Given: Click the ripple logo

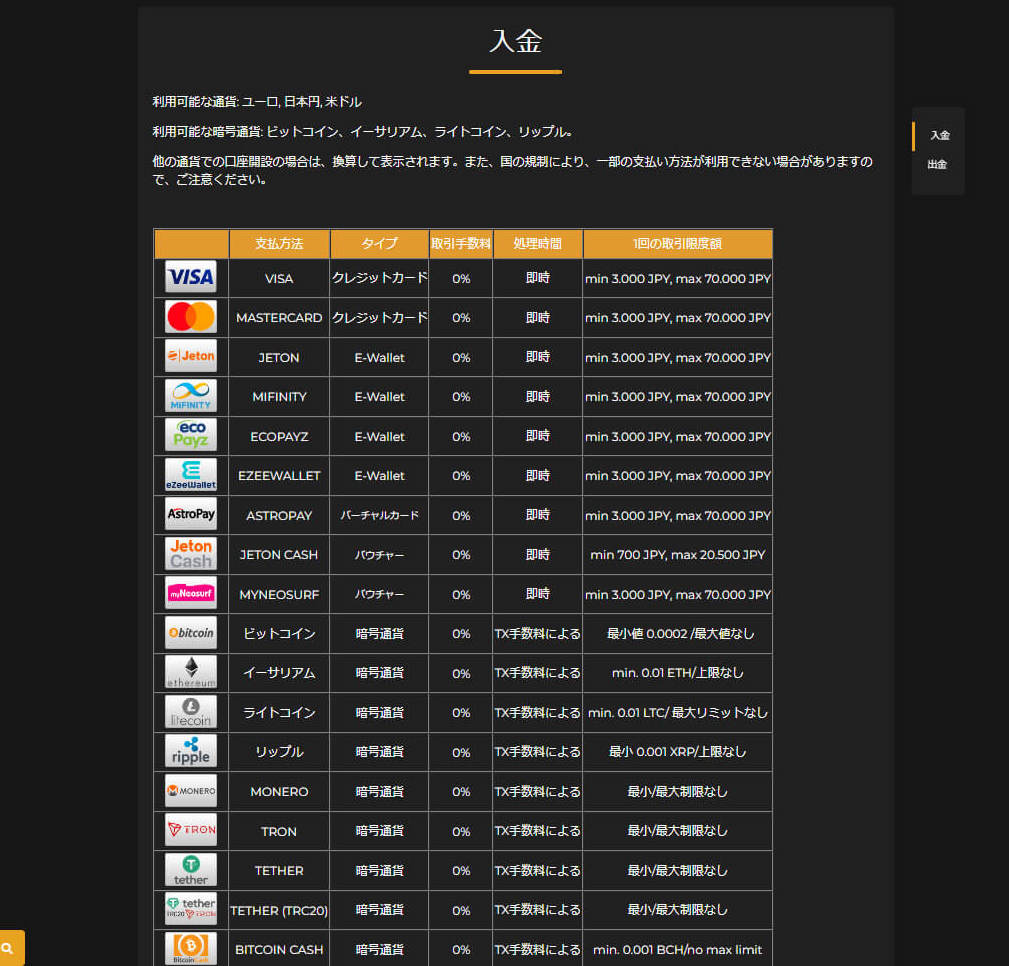Looking at the screenshot, I should pyautogui.click(x=190, y=751).
